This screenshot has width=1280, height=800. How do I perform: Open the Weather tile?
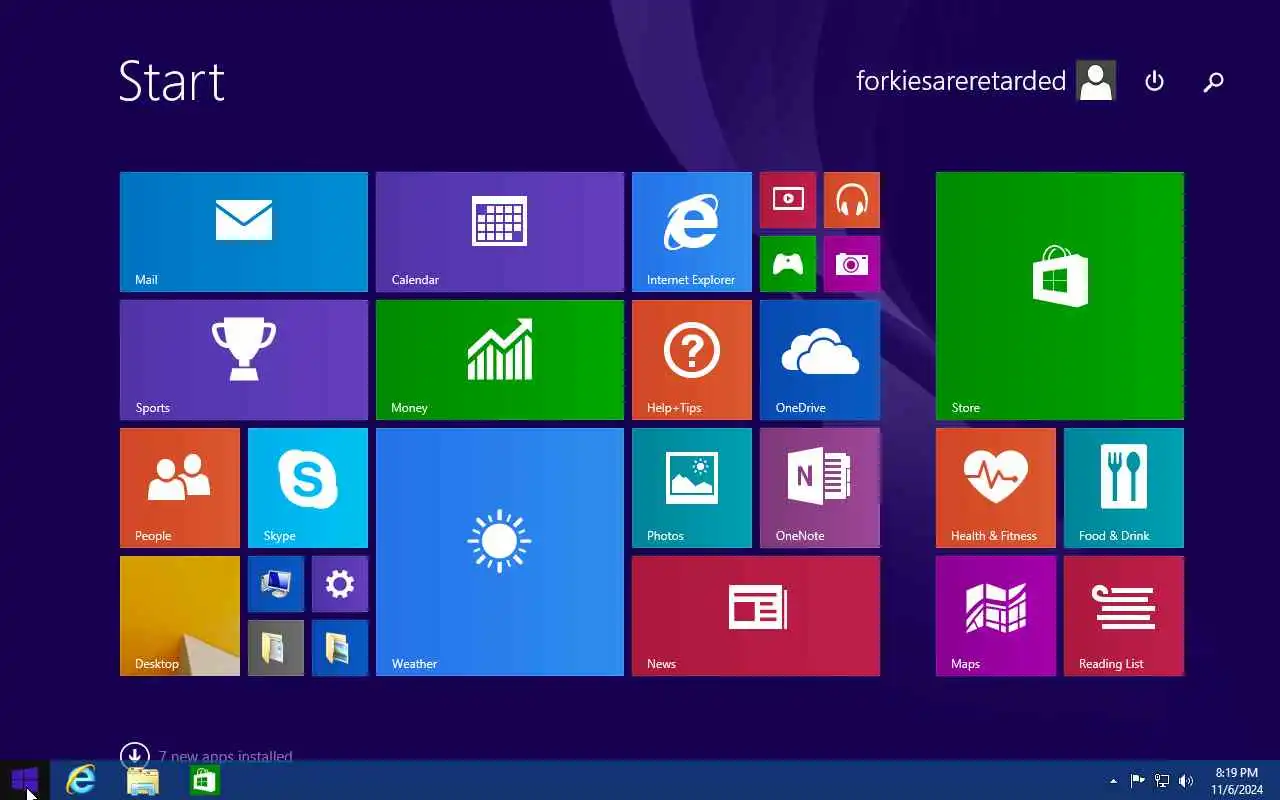pyautogui.click(x=500, y=552)
